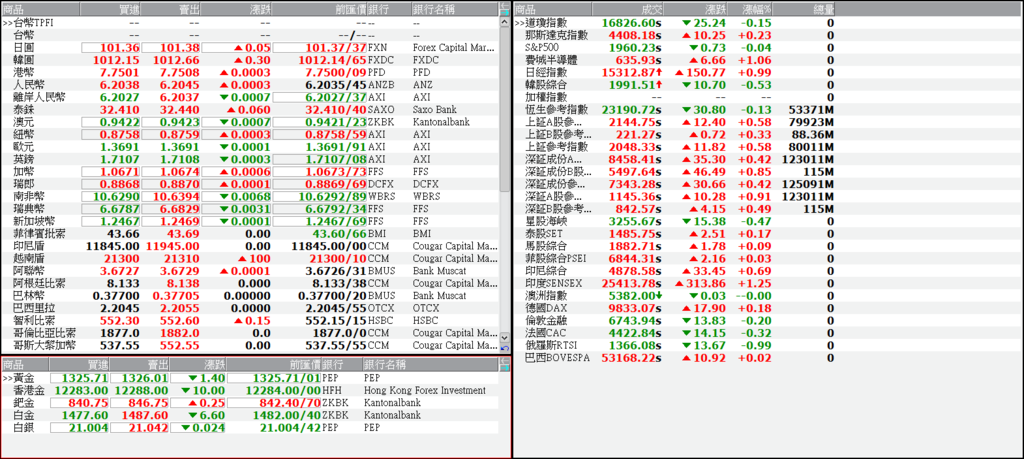Screen dimensions: 1024x459
Task: Select the 韓圜 currency row
Action: [x=249, y=60]
